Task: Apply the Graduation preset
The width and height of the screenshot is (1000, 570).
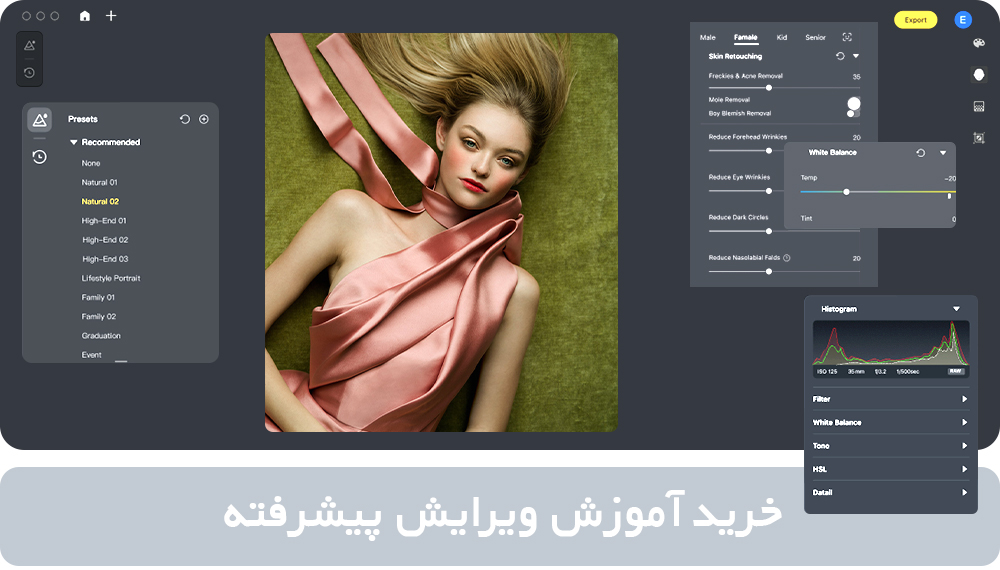Action: coord(101,335)
